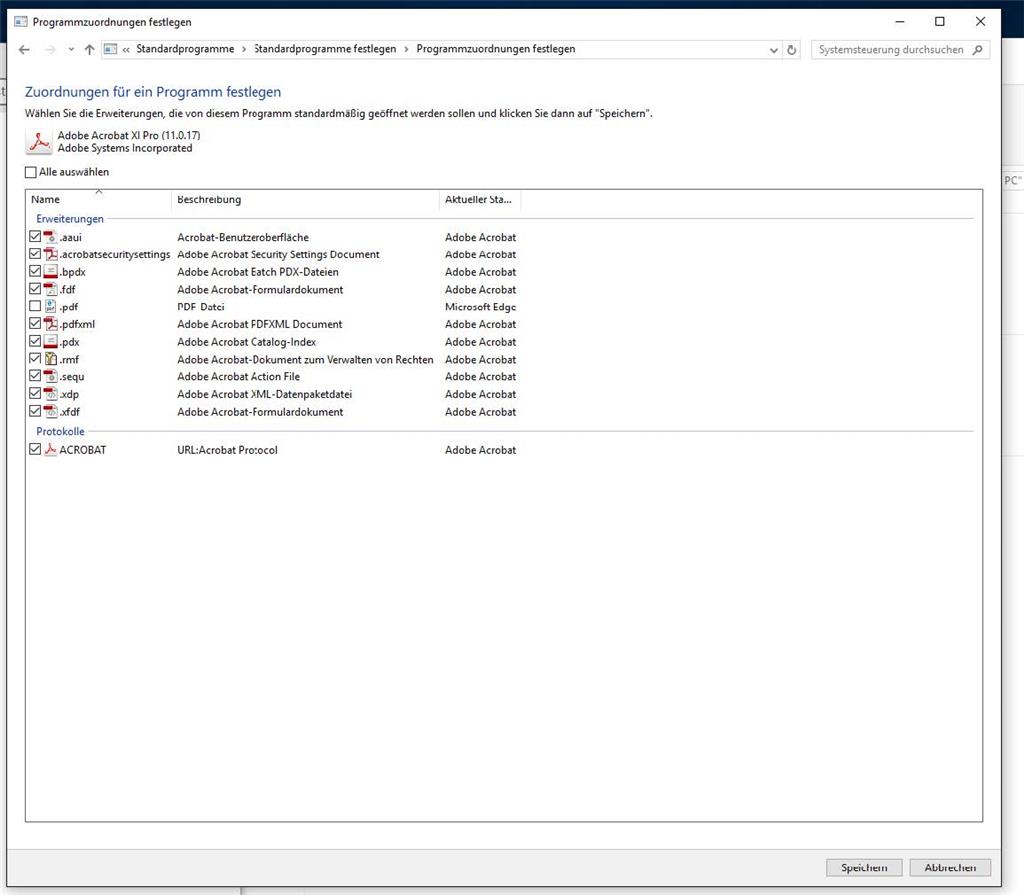Viewport: 1024px width, 895px height.
Task: Click the Speichern button
Action: [864, 868]
